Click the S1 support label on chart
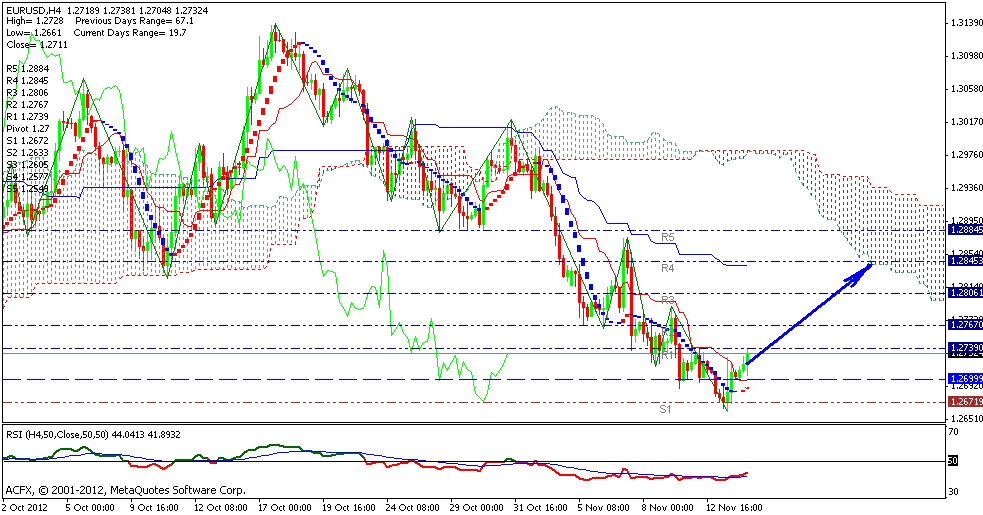983x515 pixels. tap(666, 409)
